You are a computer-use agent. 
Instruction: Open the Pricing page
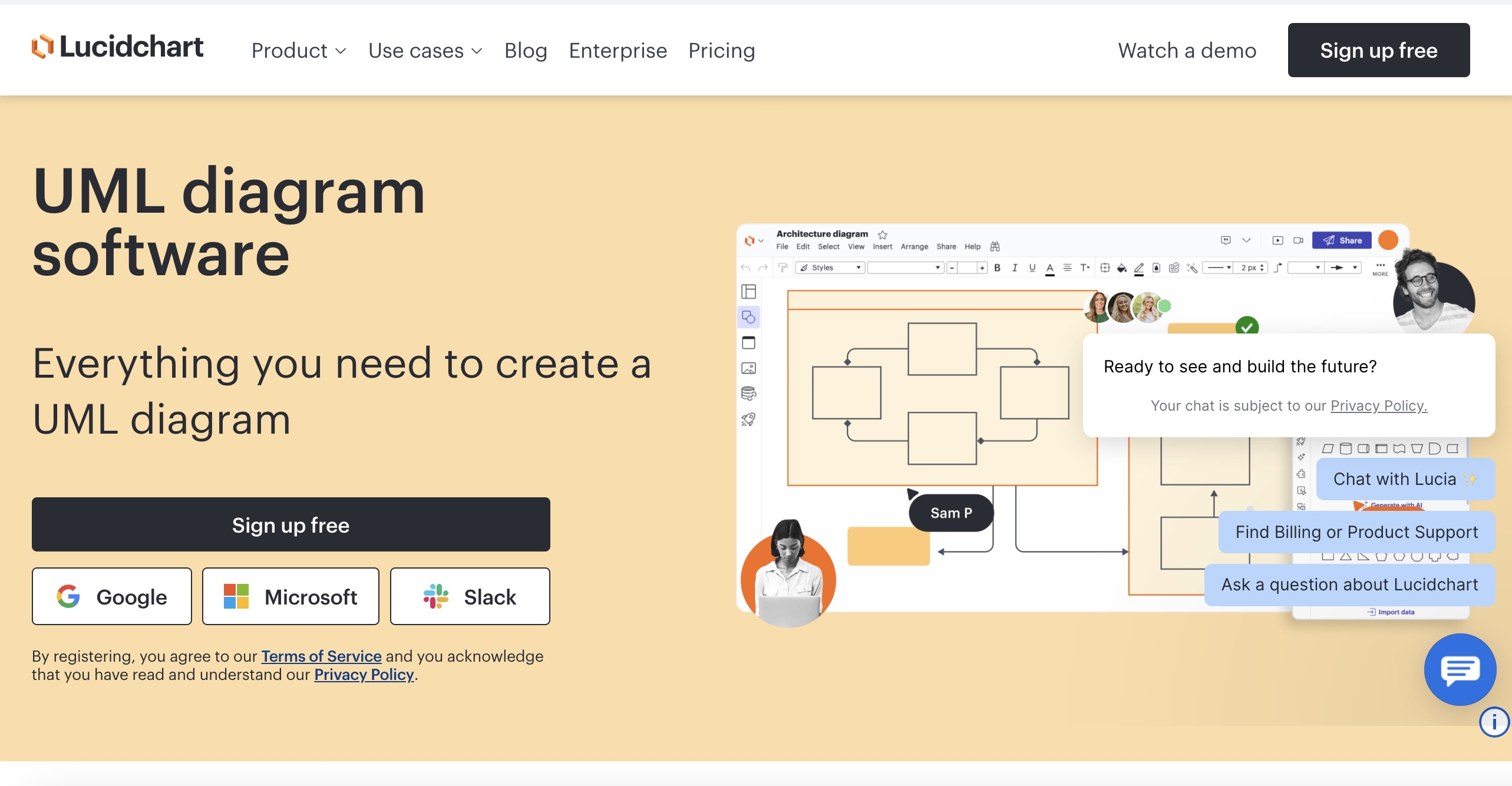click(x=721, y=51)
